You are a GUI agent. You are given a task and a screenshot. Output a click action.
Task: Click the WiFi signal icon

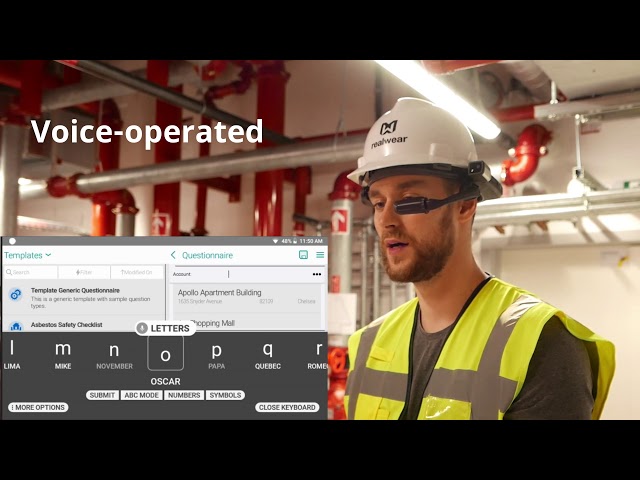pos(276,241)
